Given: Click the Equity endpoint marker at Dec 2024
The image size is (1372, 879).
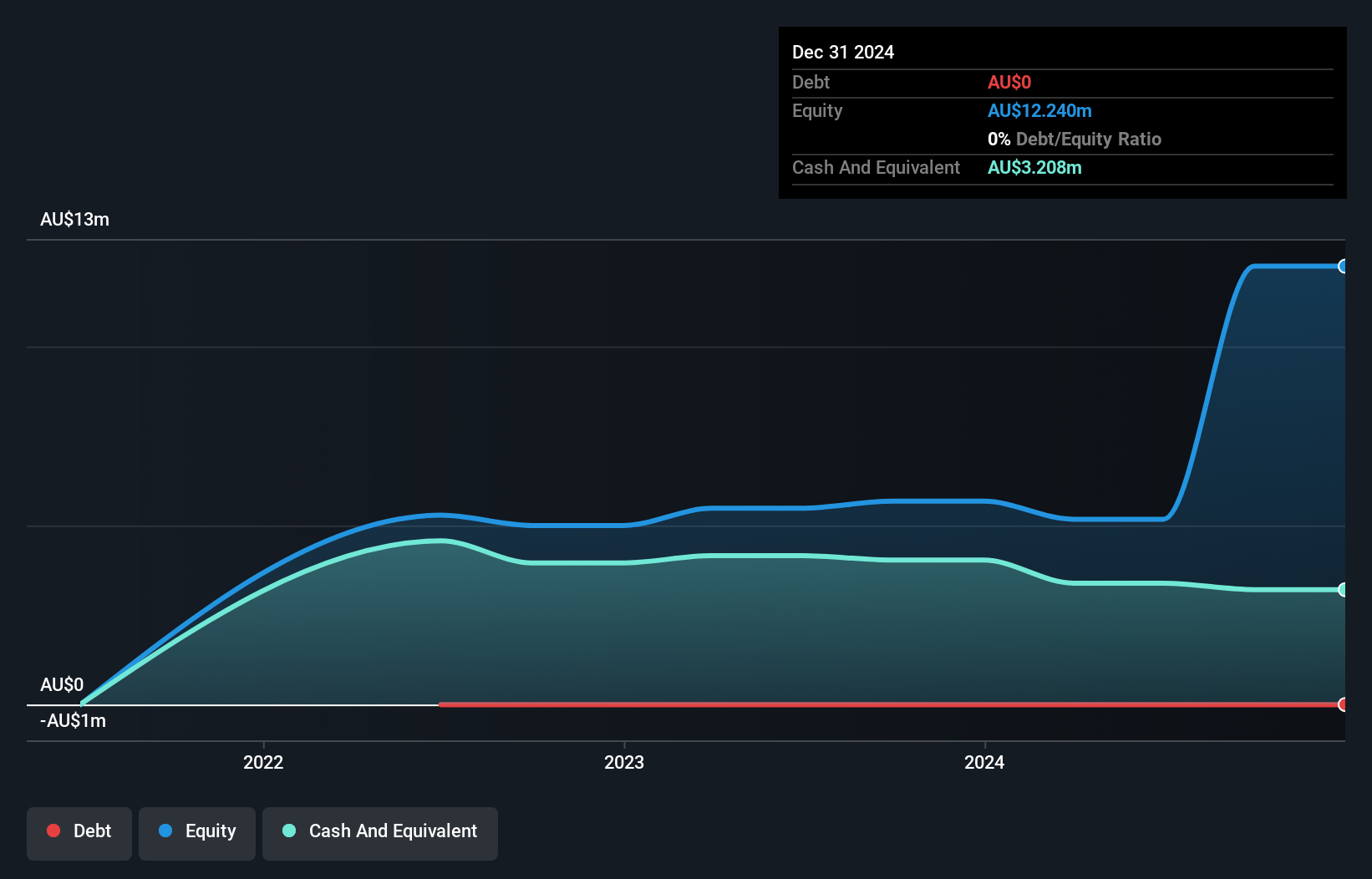Looking at the screenshot, I should pyautogui.click(x=1343, y=267).
